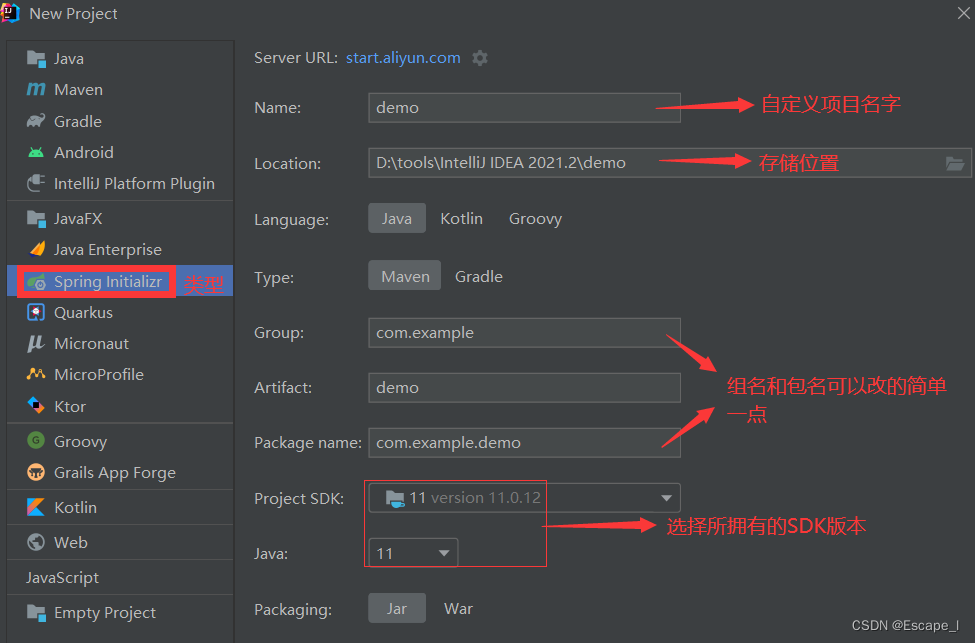Click the Server URL label
The width and height of the screenshot is (975, 643).
(x=295, y=58)
